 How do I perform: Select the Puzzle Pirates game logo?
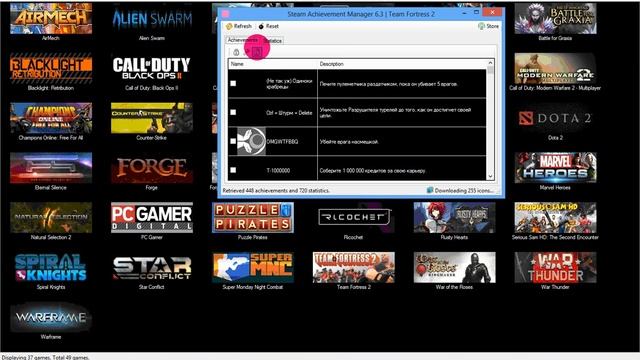tap(253, 218)
